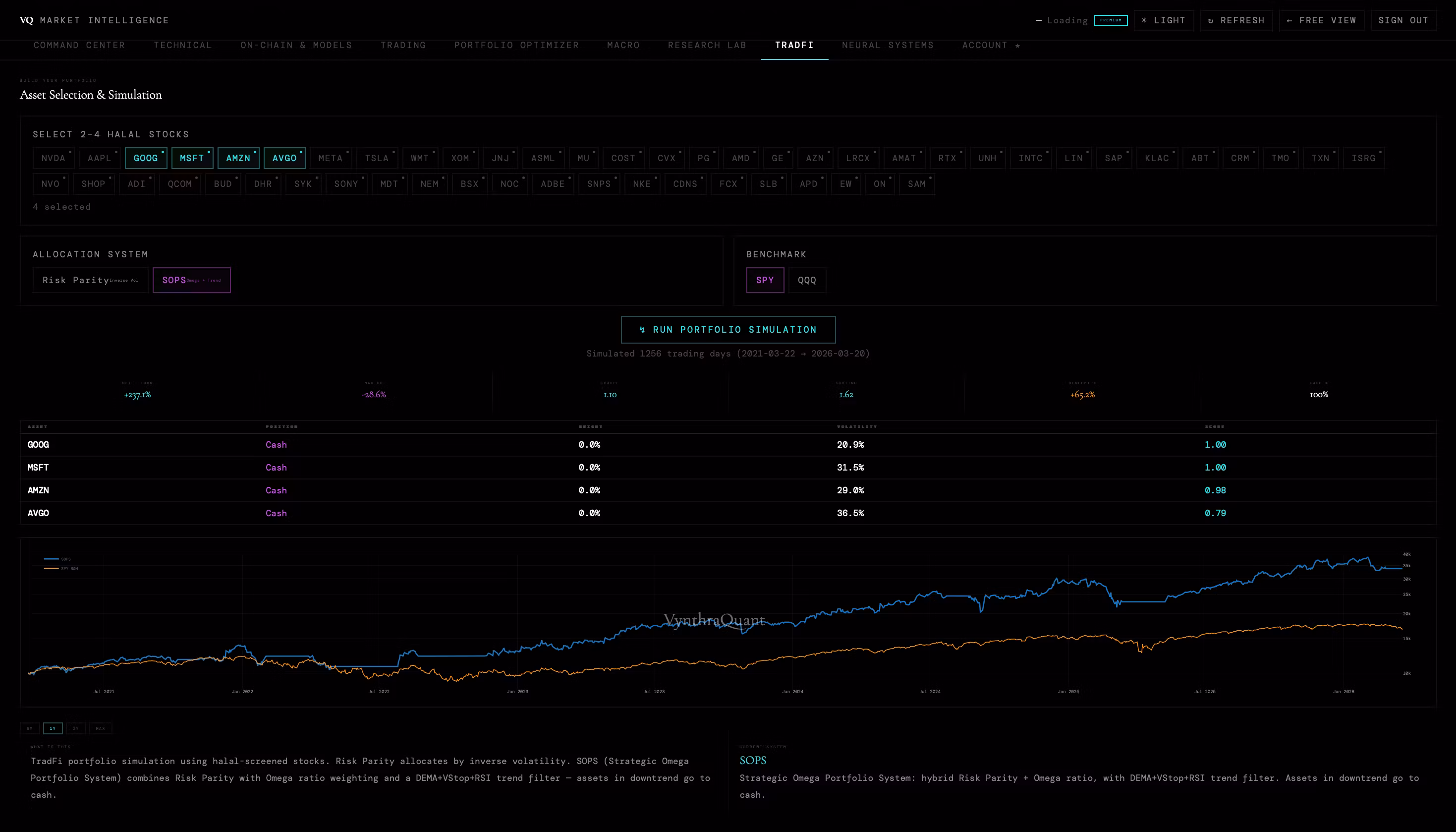Click the VQ logo in header
This screenshot has height=832, width=1456.
pyautogui.click(x=26, y=20)
